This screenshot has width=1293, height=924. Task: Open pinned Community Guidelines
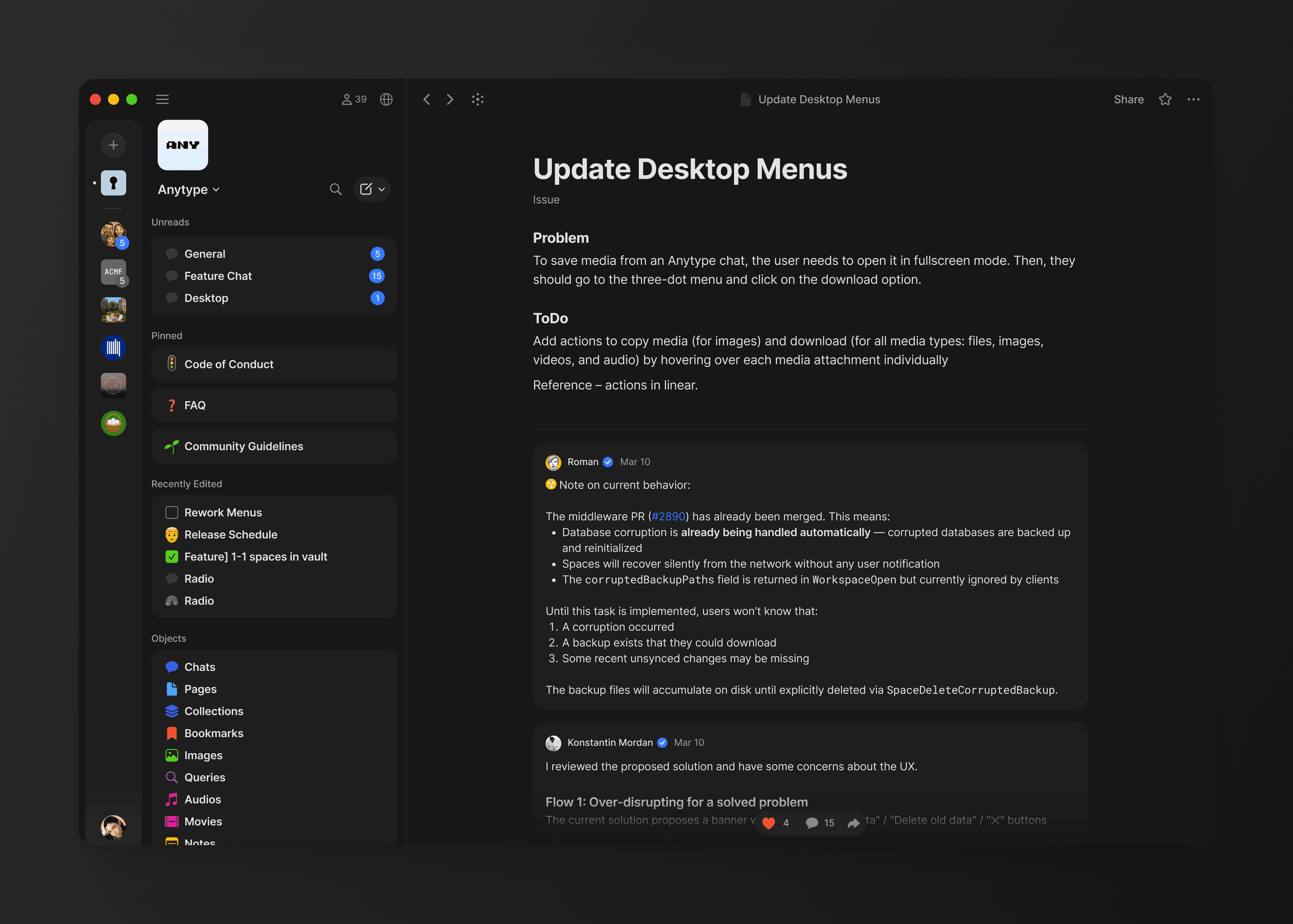click(274, 447)
